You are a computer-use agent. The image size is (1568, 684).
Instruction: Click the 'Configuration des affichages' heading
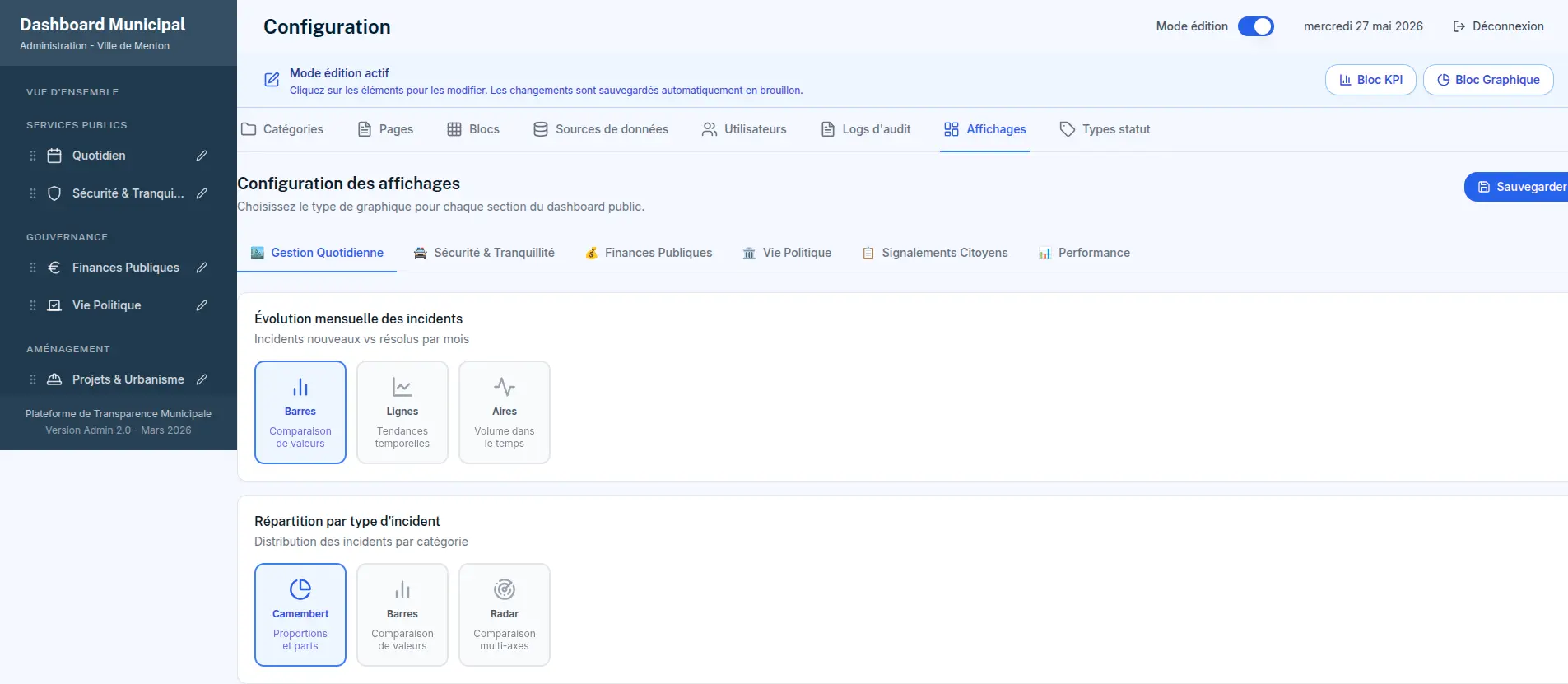click(x=349, y=184)
